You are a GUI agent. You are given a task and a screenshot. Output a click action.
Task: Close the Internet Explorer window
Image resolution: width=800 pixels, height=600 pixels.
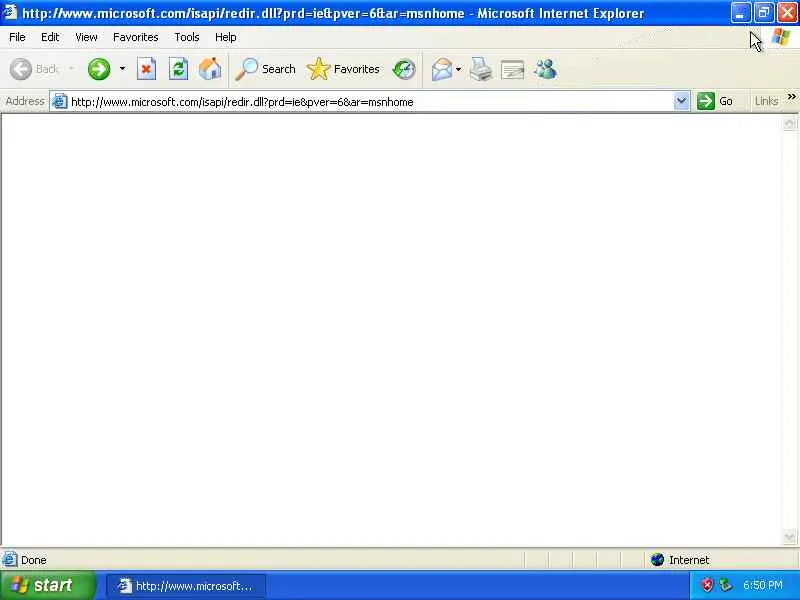(787, 13)
